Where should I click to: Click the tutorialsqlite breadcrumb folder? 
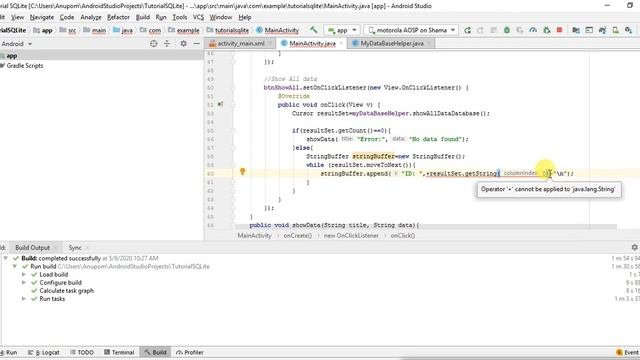(228, 30)
